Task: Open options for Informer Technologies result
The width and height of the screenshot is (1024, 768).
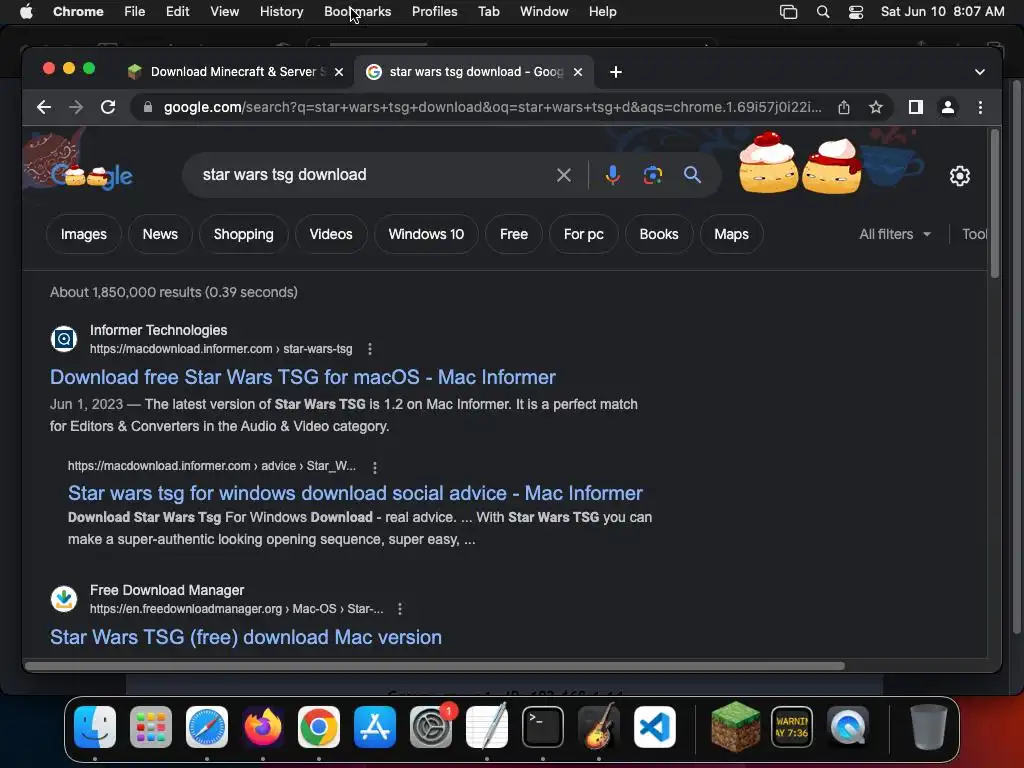Action: tap(370, 349)
